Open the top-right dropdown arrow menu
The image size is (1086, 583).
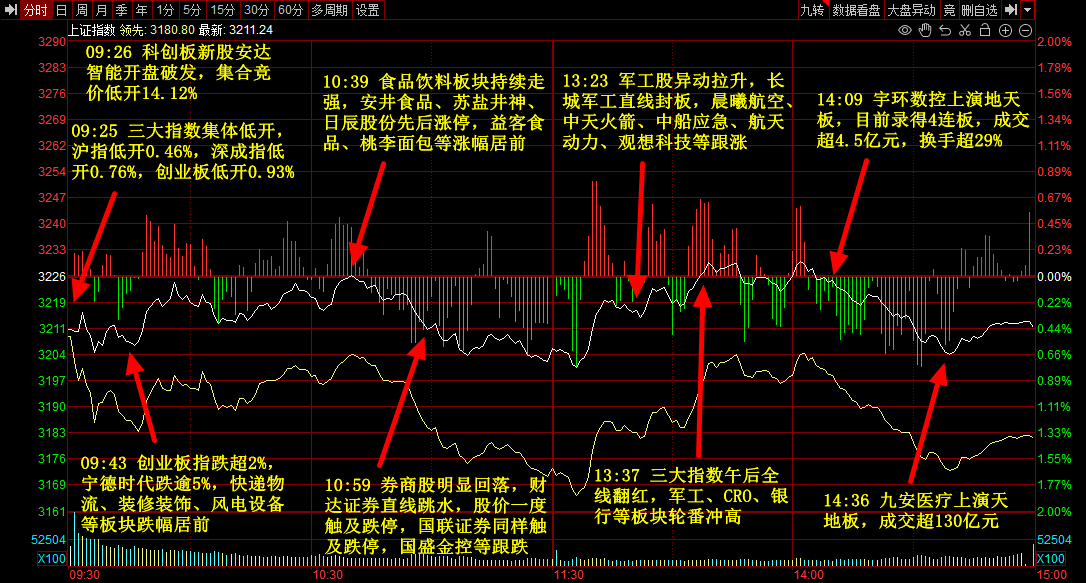point(1028,10)
